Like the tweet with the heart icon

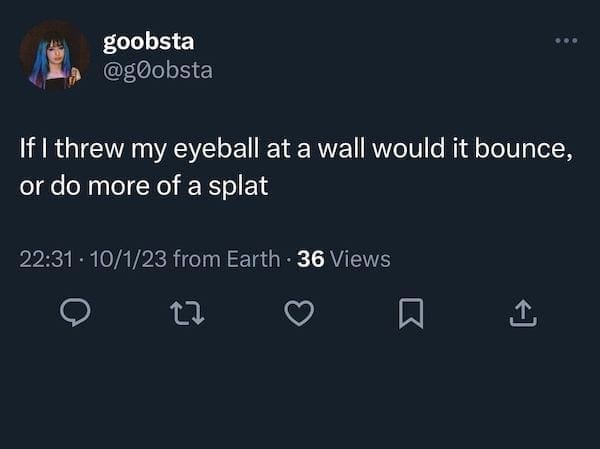click(297, 315)
